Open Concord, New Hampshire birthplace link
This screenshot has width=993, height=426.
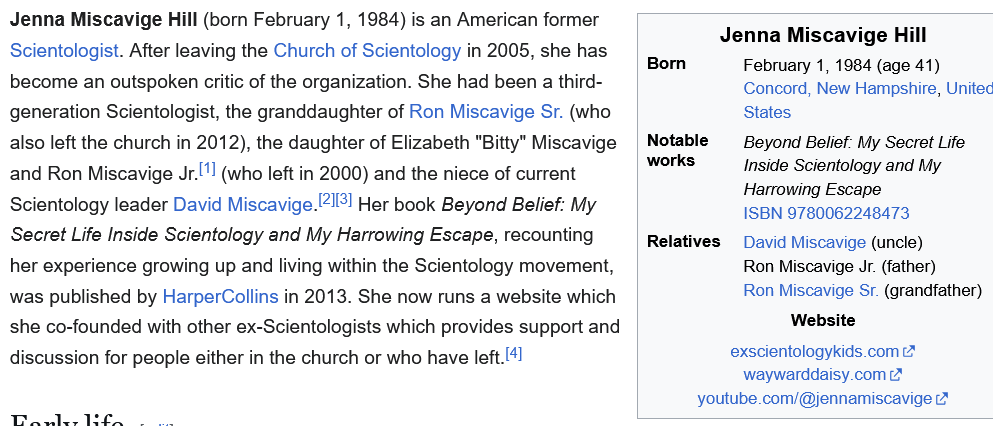click(840, 88)
